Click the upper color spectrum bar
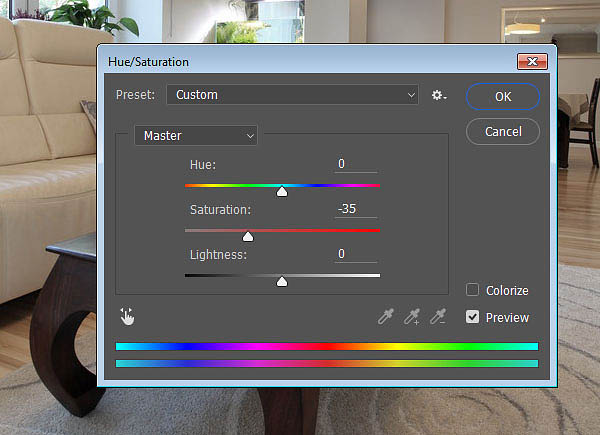600x435 pixels. tap(327, 347)
